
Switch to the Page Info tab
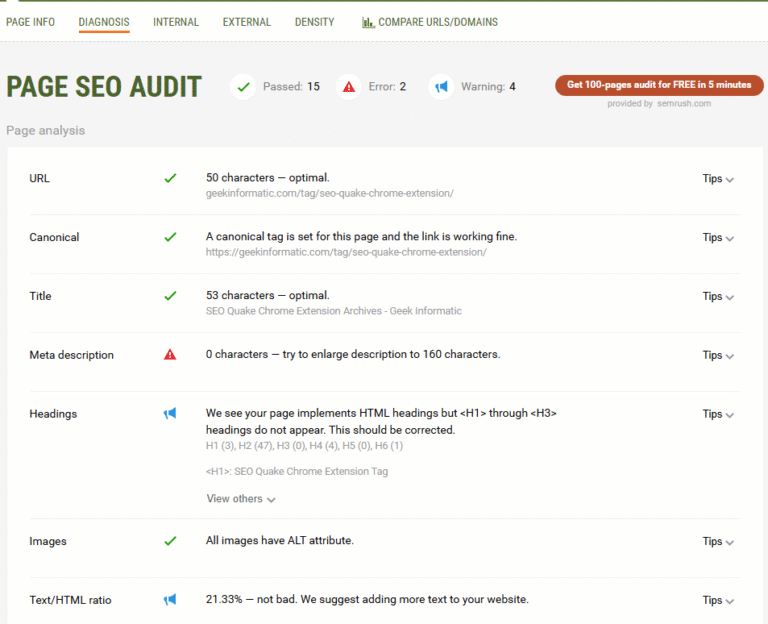tap(31, 22)
